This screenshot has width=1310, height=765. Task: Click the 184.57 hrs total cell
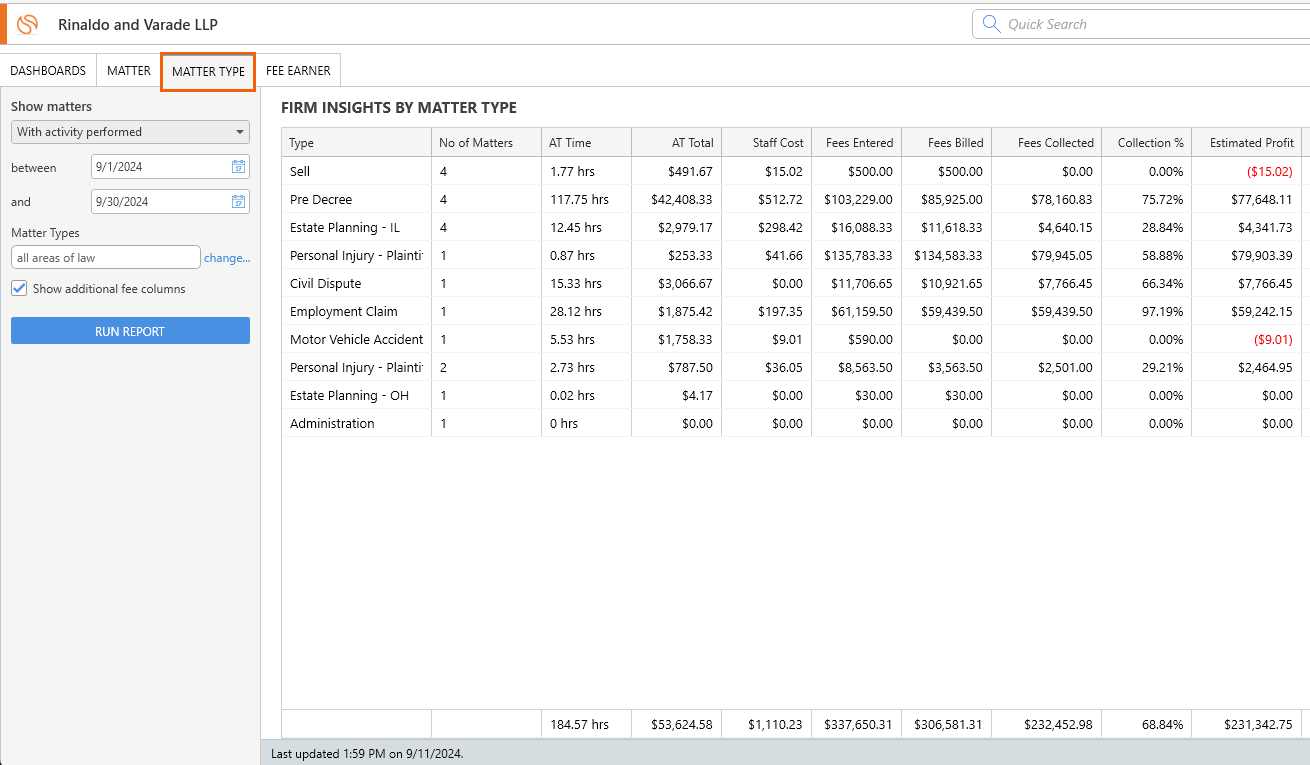click(586, 724)
